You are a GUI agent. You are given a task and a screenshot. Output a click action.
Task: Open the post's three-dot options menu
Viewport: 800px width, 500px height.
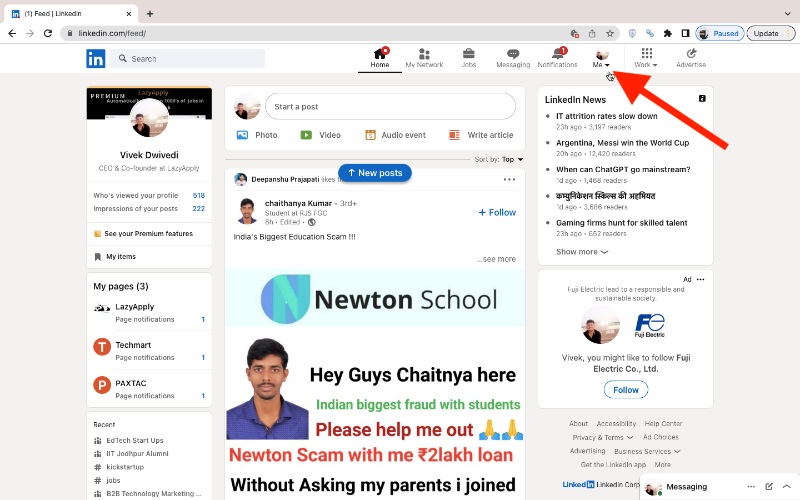pyautogui.click(x=509, y=180)
